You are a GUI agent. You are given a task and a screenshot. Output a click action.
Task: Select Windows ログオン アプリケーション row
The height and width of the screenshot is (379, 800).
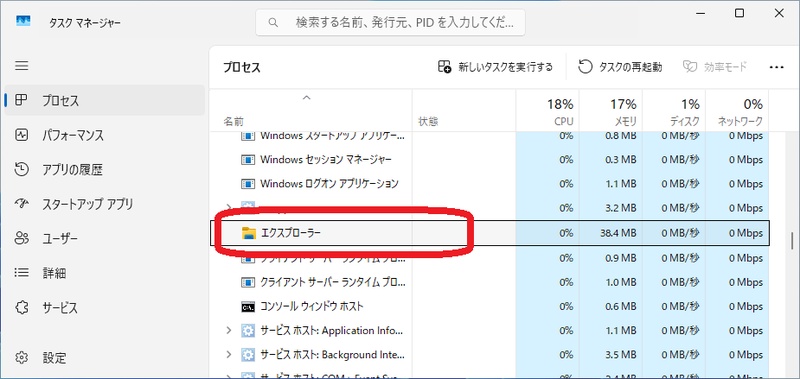tap(490, 184)
